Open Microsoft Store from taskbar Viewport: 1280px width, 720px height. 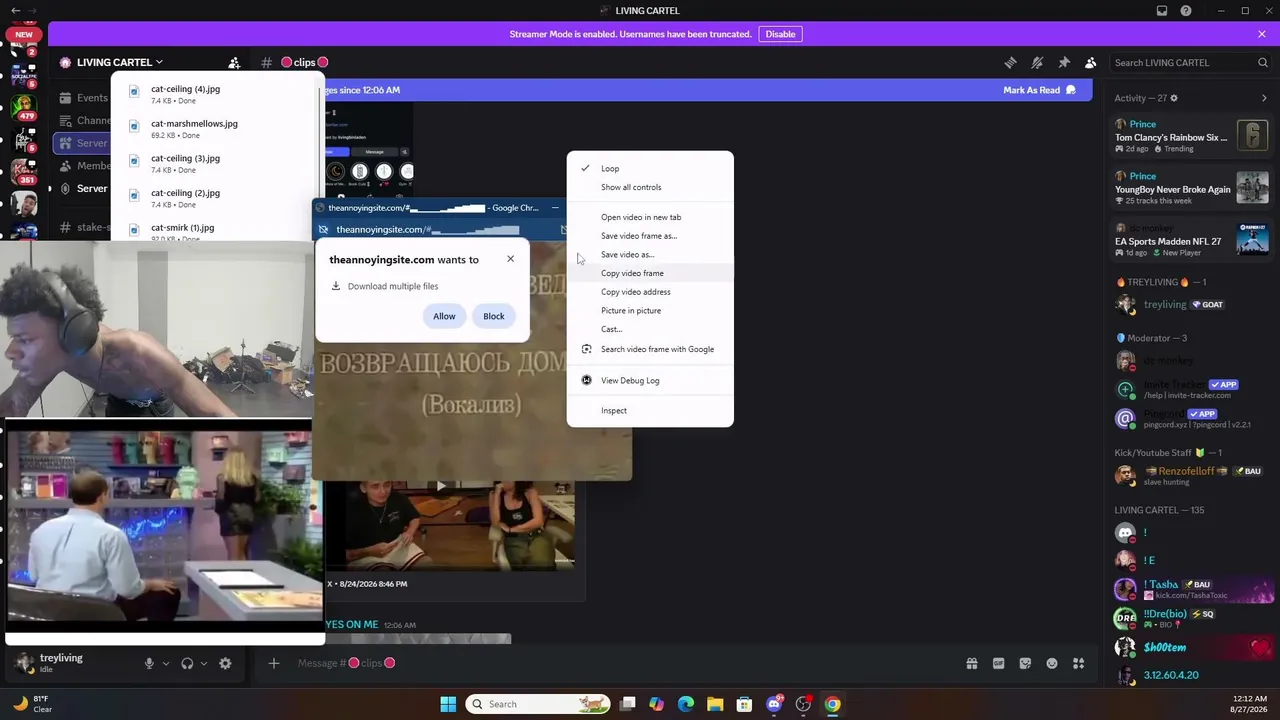[744, 704]
